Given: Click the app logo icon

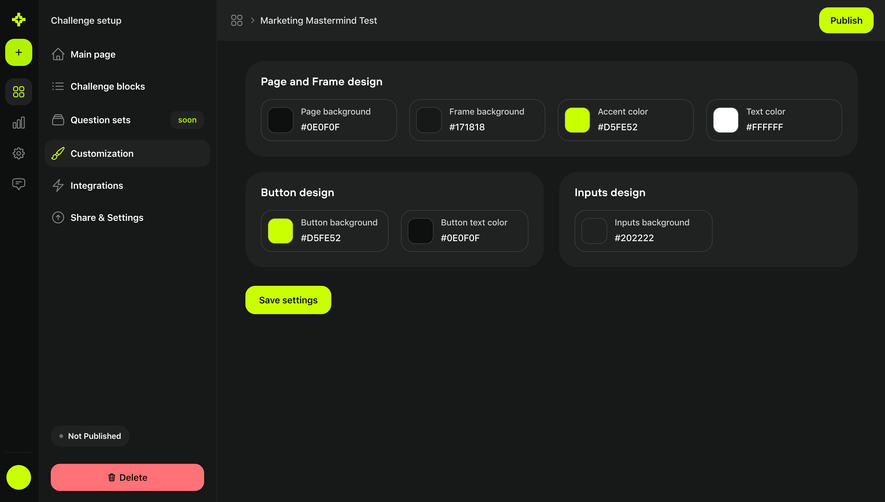Looking at the screenshot, I should coord(19,20).
